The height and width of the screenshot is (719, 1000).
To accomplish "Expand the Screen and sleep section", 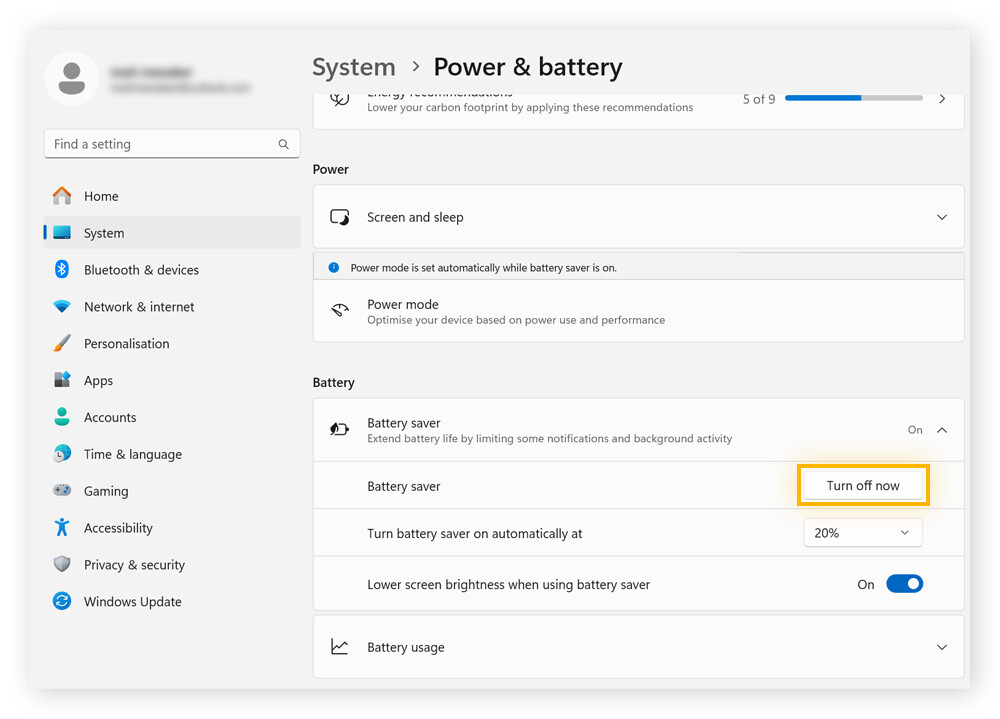I will click(x=941, y=217).
